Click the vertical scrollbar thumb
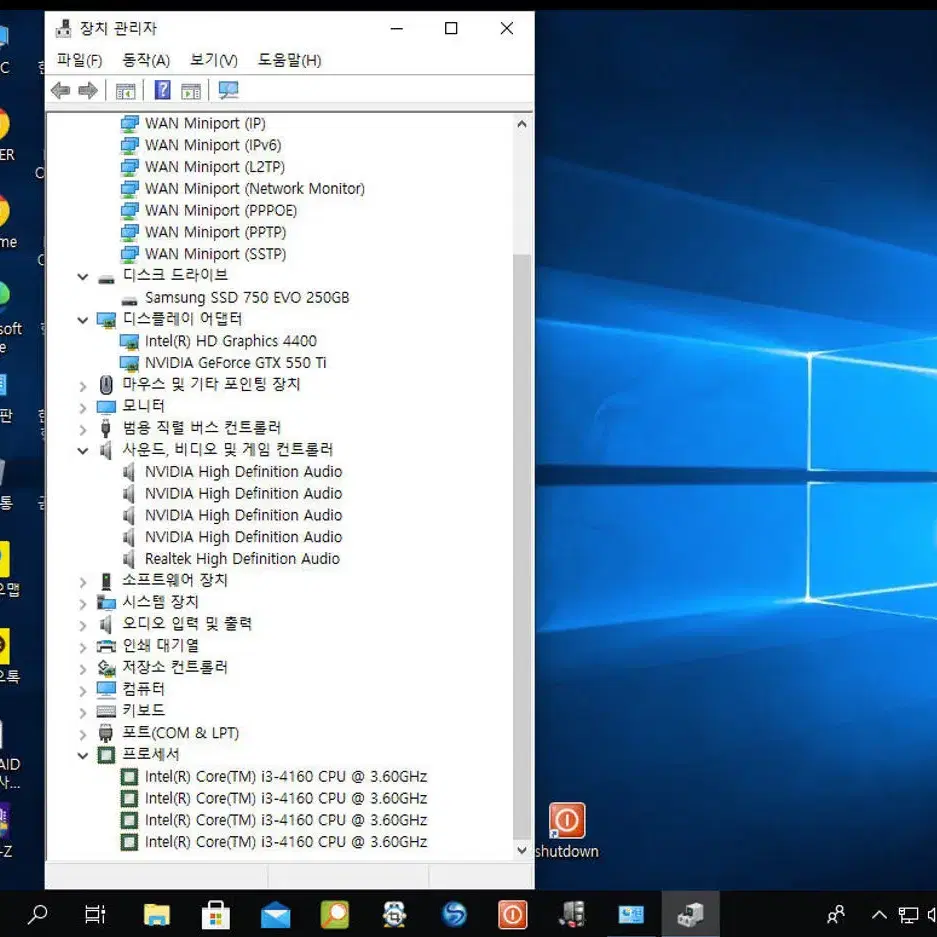 (522, 547)
